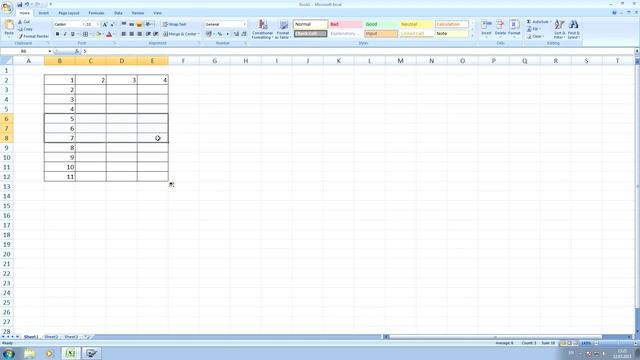Switch to the Review tab
This screenshot has width=640, height=360.
pos(138,13)
